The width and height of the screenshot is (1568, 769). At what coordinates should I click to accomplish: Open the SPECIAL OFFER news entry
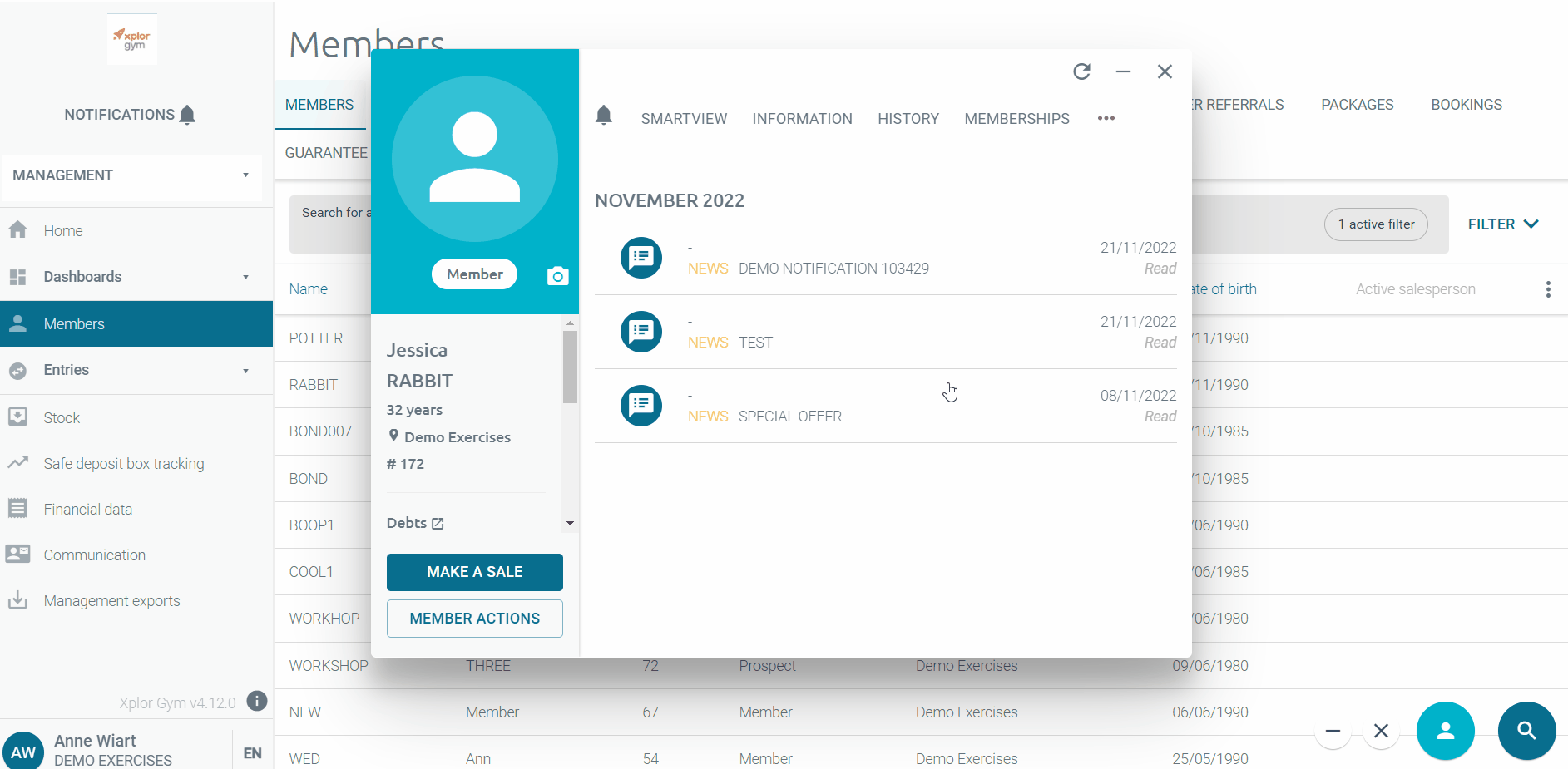(x=885, y=406)
